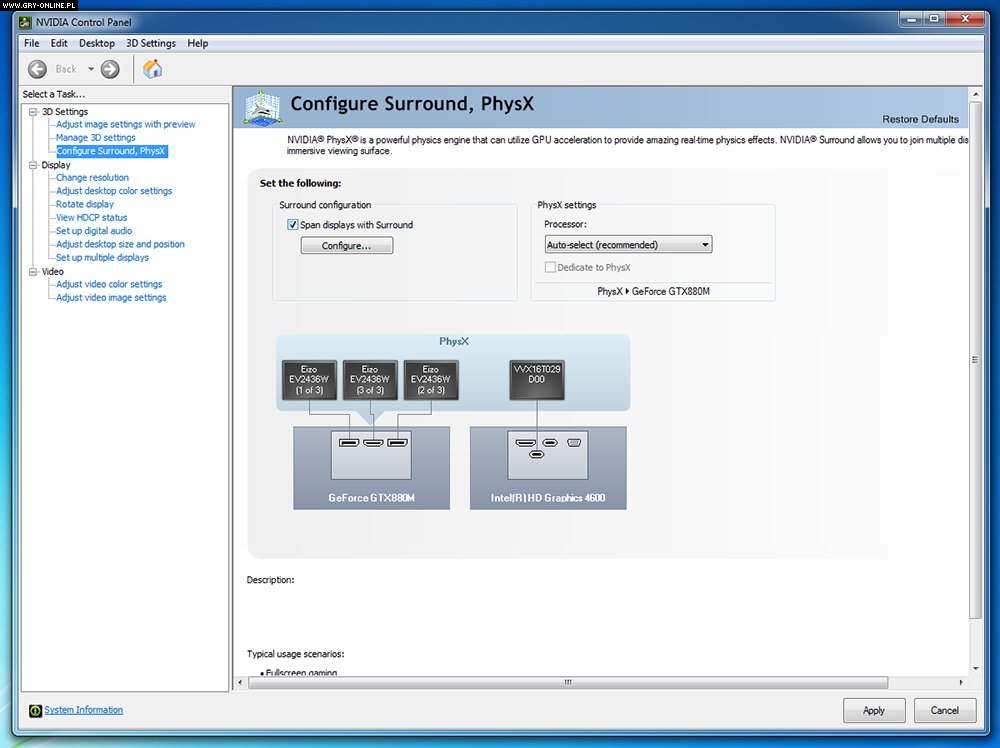Open Manage 3D settings in task tree
This screenshot has width=1000, height=748.
coord(96,138)
